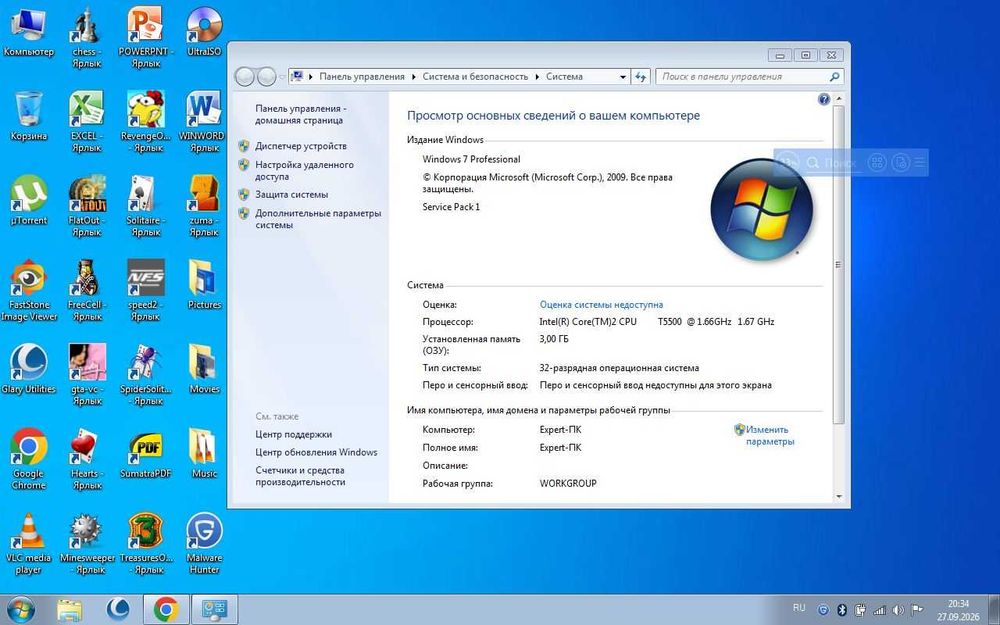The image size is (1000, 625).
Task: Switch to Chrome in the taskbar
Action: (166, 610)
